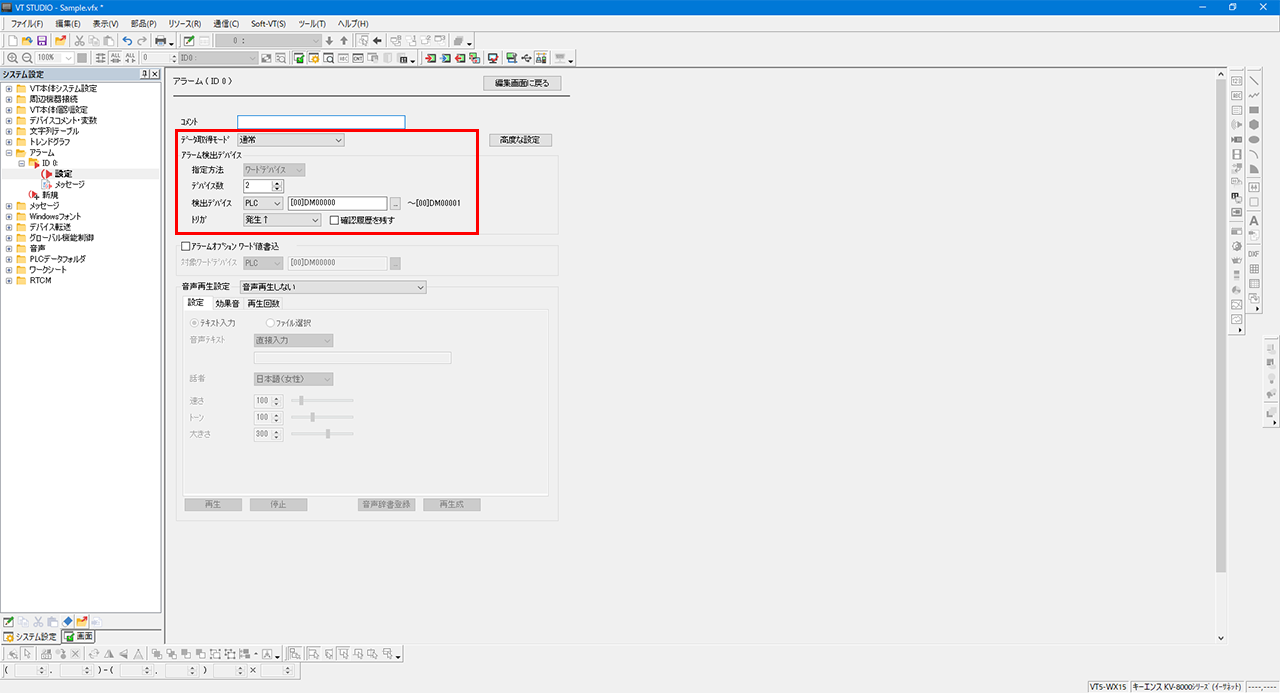This screenshot has height=694, width=1280.
Task: Expand the トレンドグラフ tree node
Action: pos(9,142)
